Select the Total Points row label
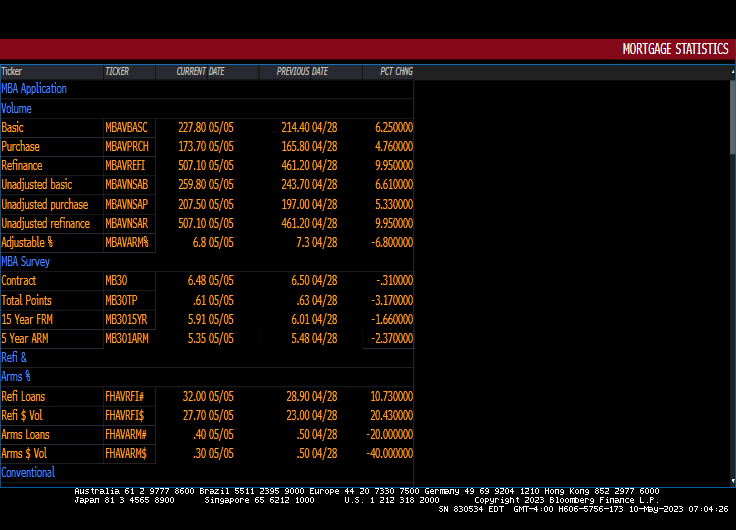Viewport: 736px width, 530px height. pyautogui.click(x=27, y=300)
